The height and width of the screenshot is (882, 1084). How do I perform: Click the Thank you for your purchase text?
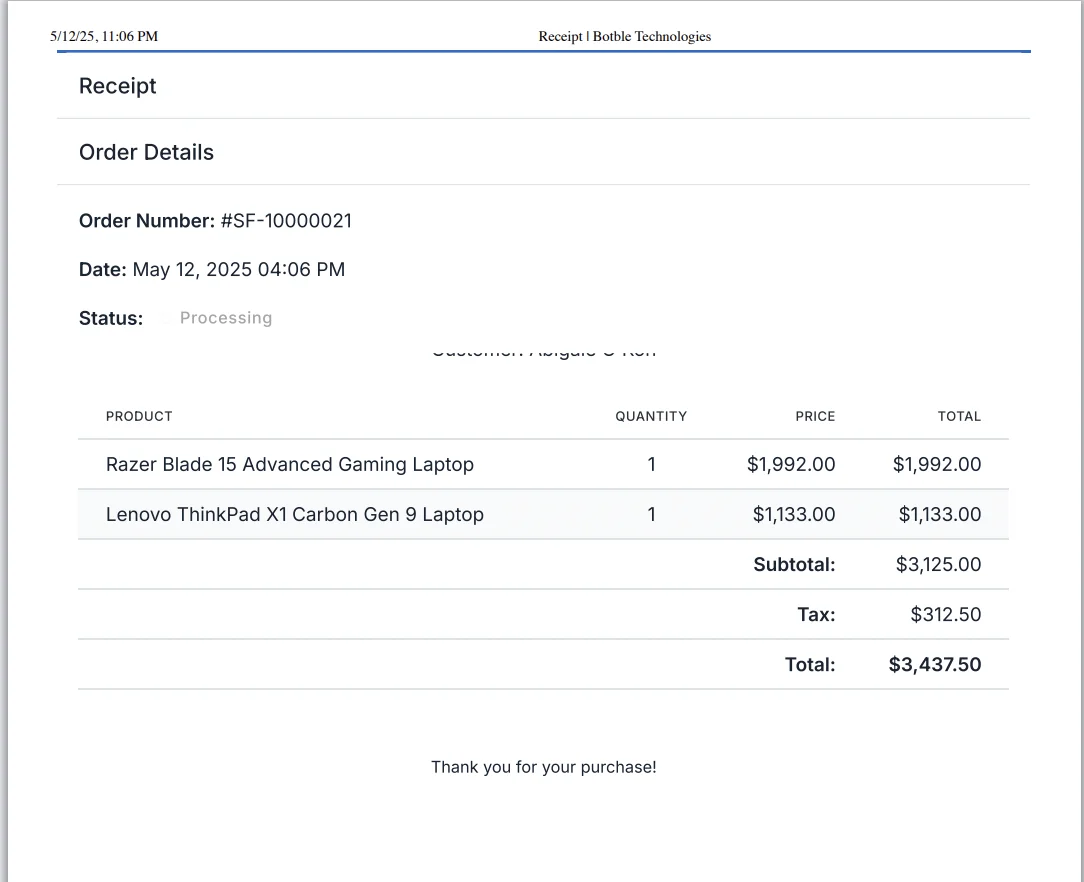(543, 767)
